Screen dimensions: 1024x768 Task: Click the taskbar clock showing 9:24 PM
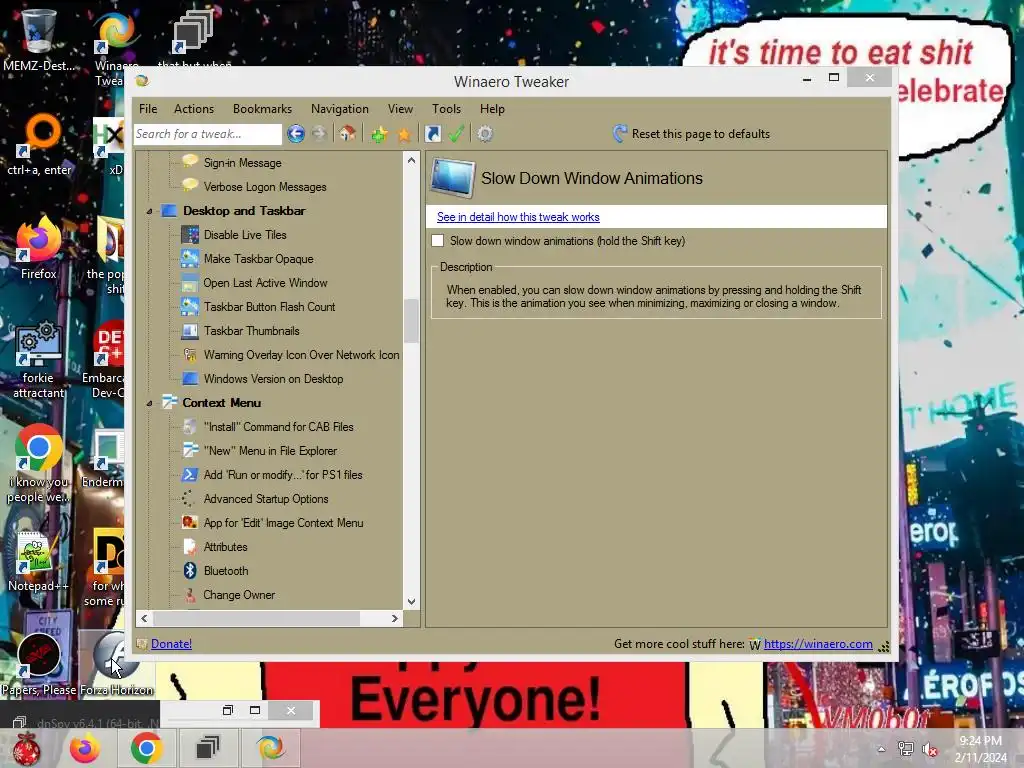coord(980,749)
